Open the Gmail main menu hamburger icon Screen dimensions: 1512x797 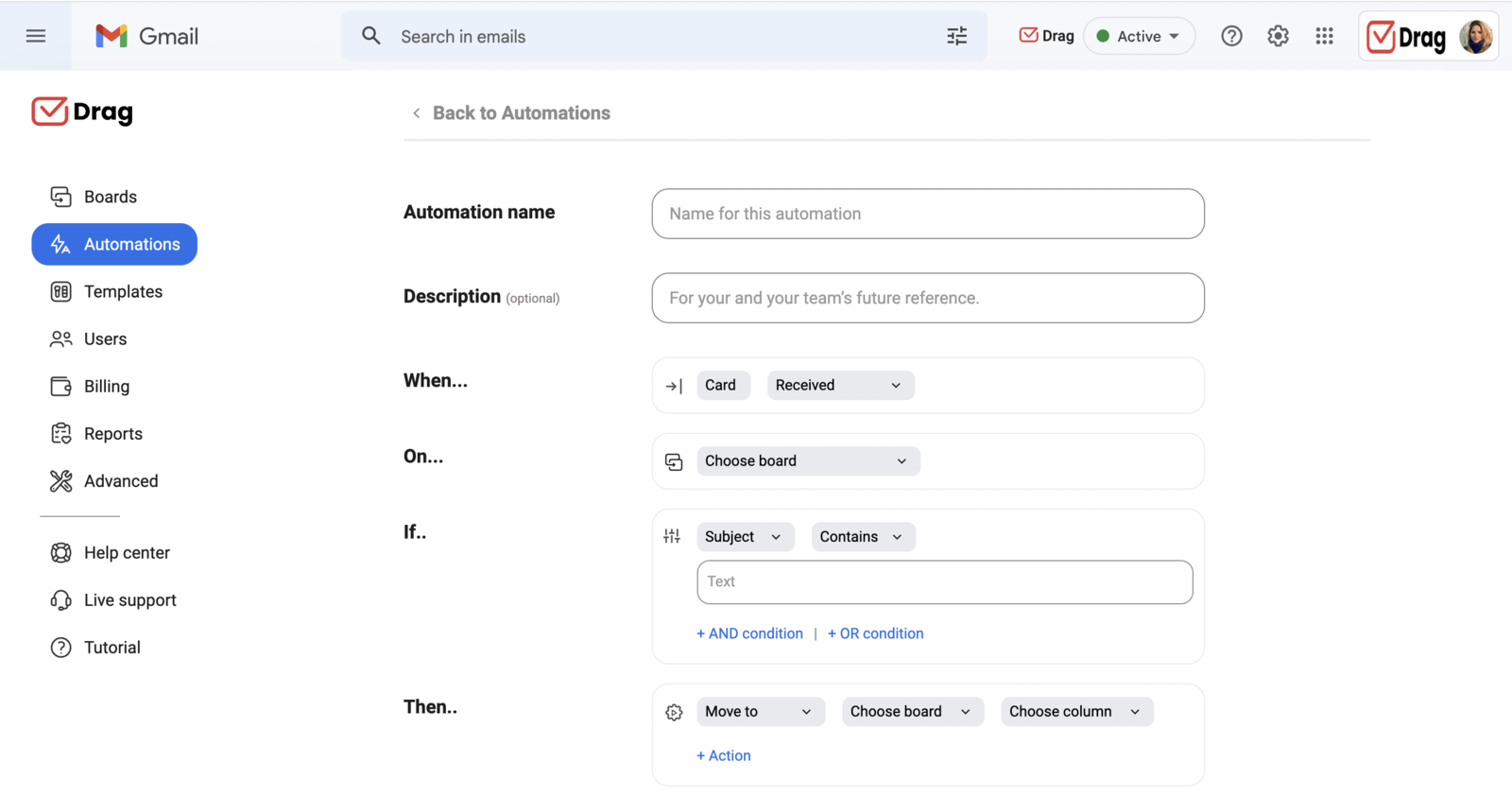(x=36, y=36)
